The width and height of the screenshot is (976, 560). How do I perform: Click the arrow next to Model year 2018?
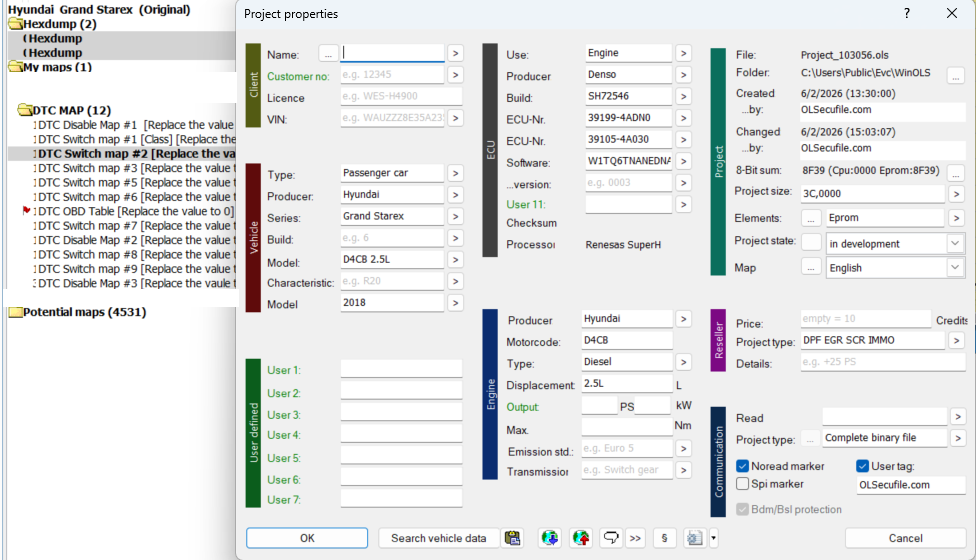(x=456, y=303)
